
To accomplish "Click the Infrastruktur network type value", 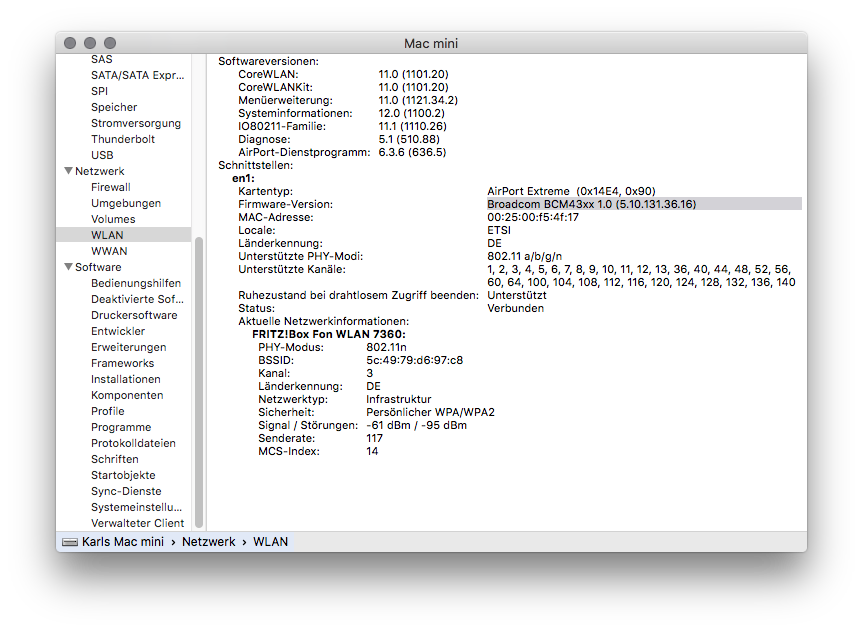I will click(x=398, y=399).
